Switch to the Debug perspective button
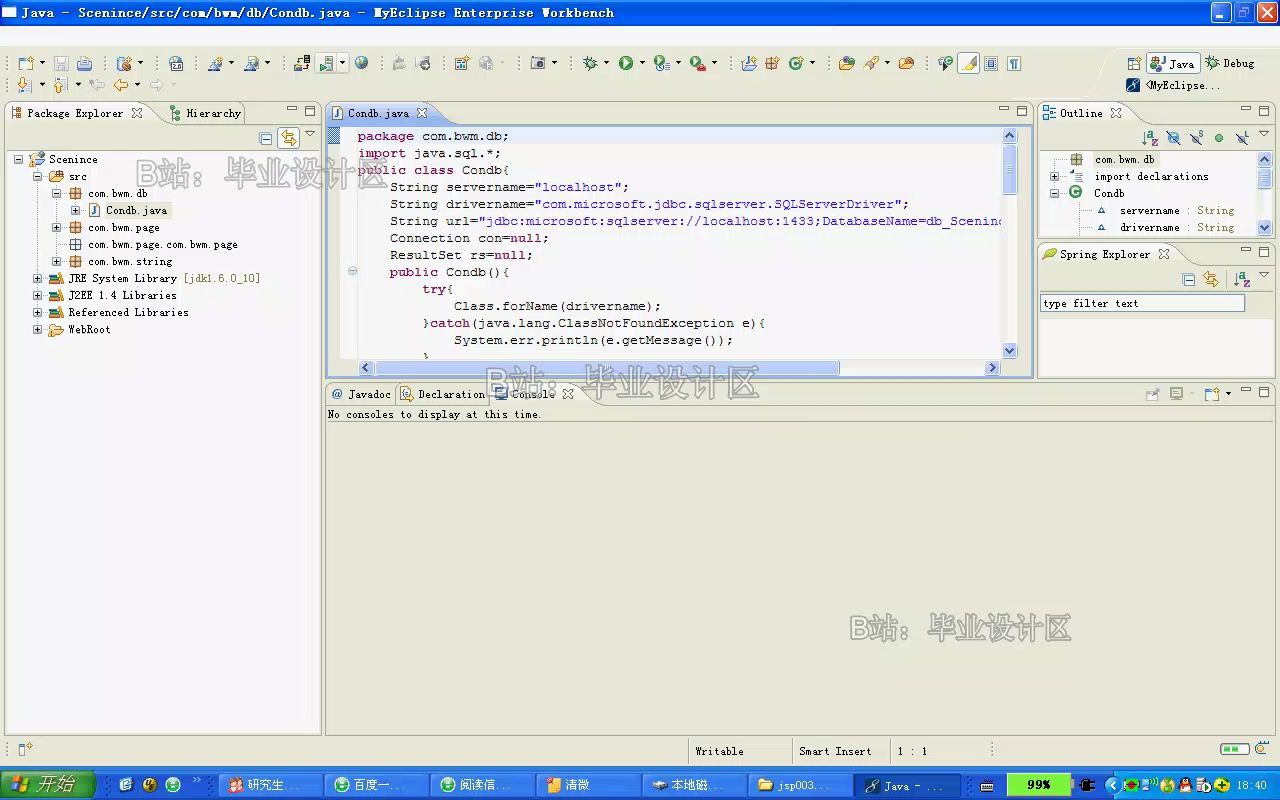Image resolution: width=1280 pixels, height=800 pixels. (1230, 63)
